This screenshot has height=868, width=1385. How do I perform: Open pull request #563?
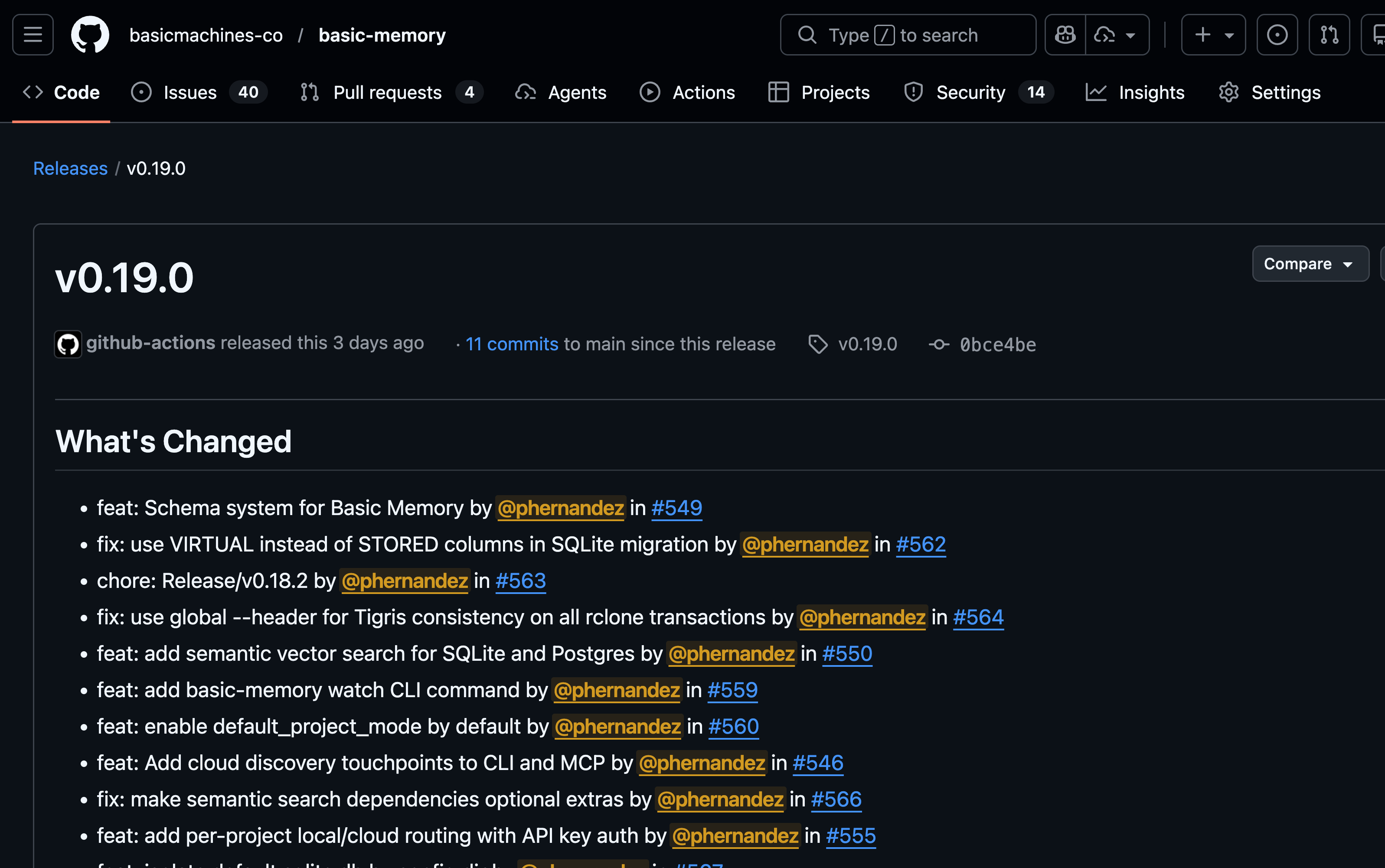tap(521, 581)
